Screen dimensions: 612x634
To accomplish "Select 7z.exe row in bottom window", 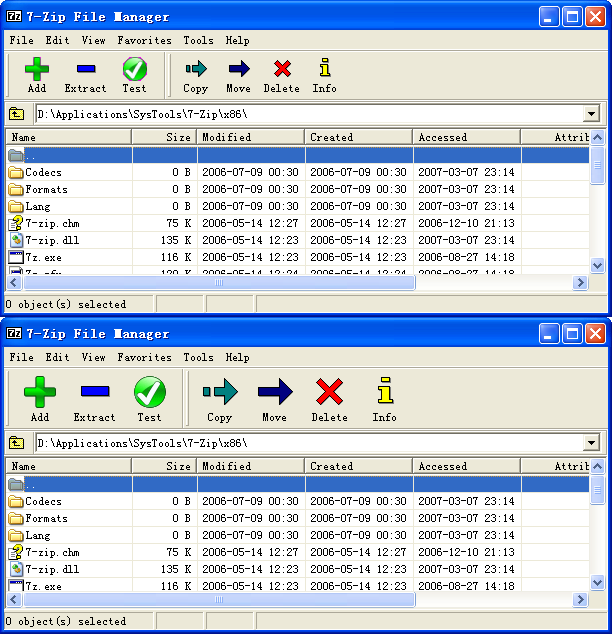I will (x=298, y=585).
